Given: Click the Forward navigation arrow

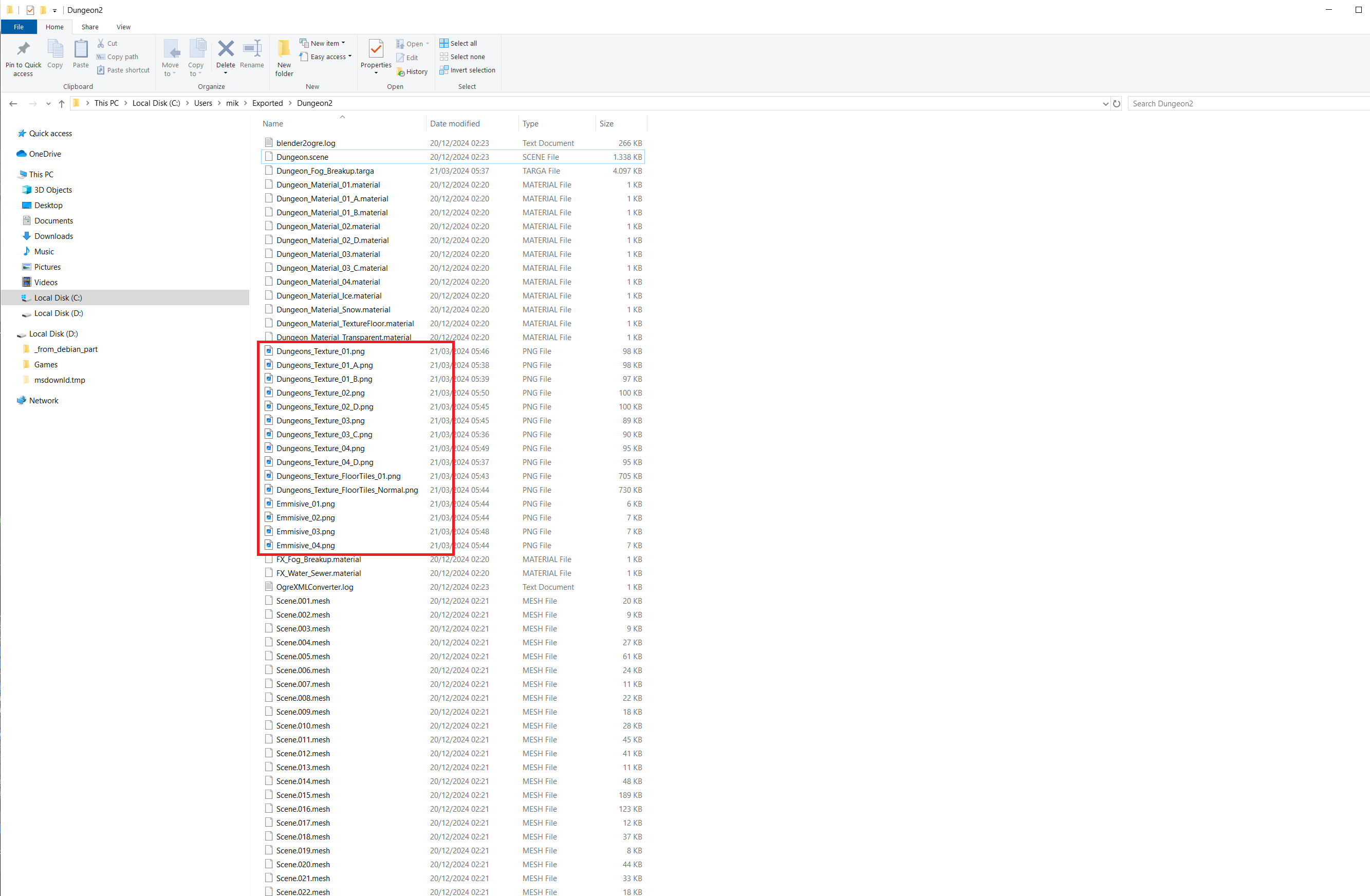Looking at the screenshot, I should (33, 104).
